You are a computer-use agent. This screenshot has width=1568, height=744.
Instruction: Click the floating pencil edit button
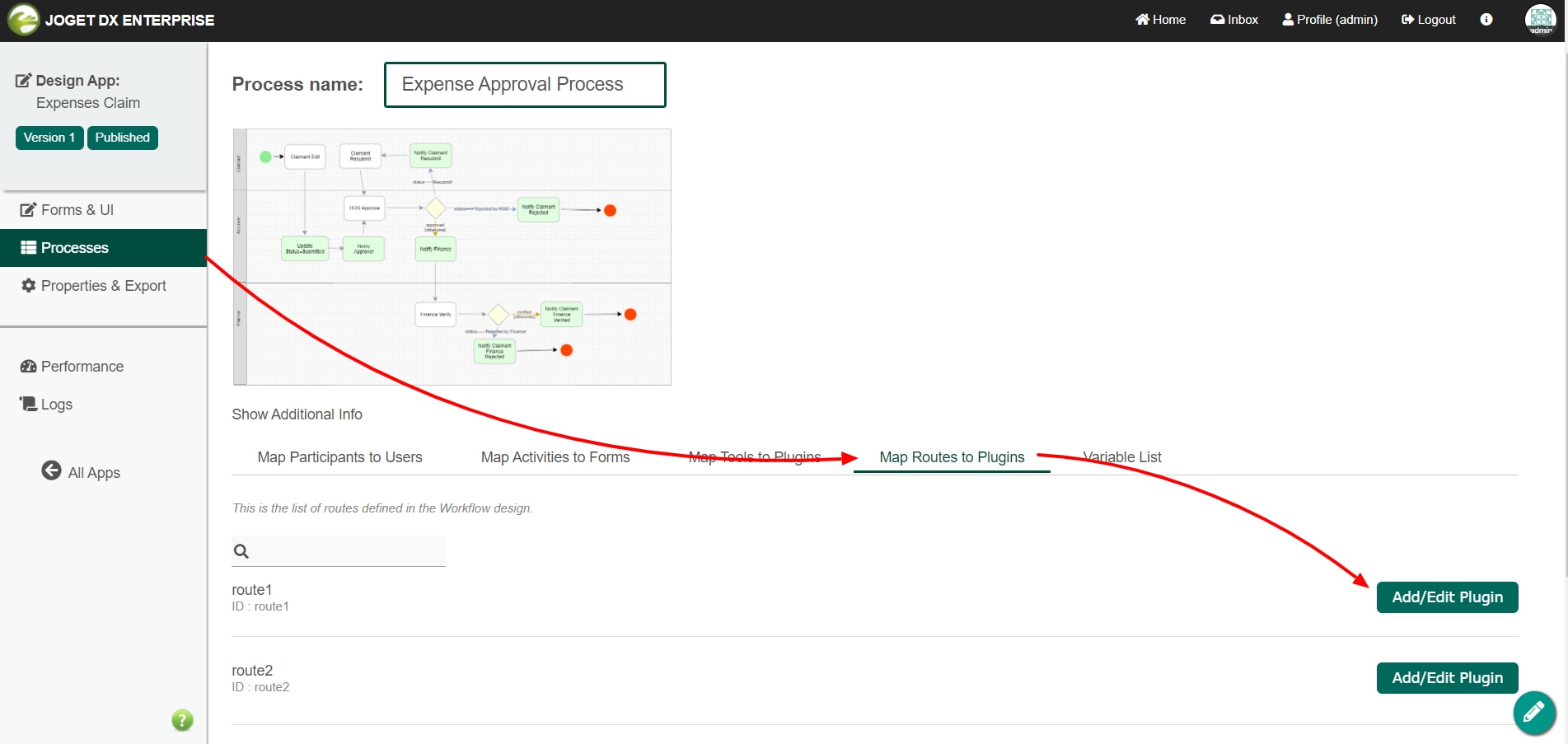pyautogui.click(x=1533, y=713)
